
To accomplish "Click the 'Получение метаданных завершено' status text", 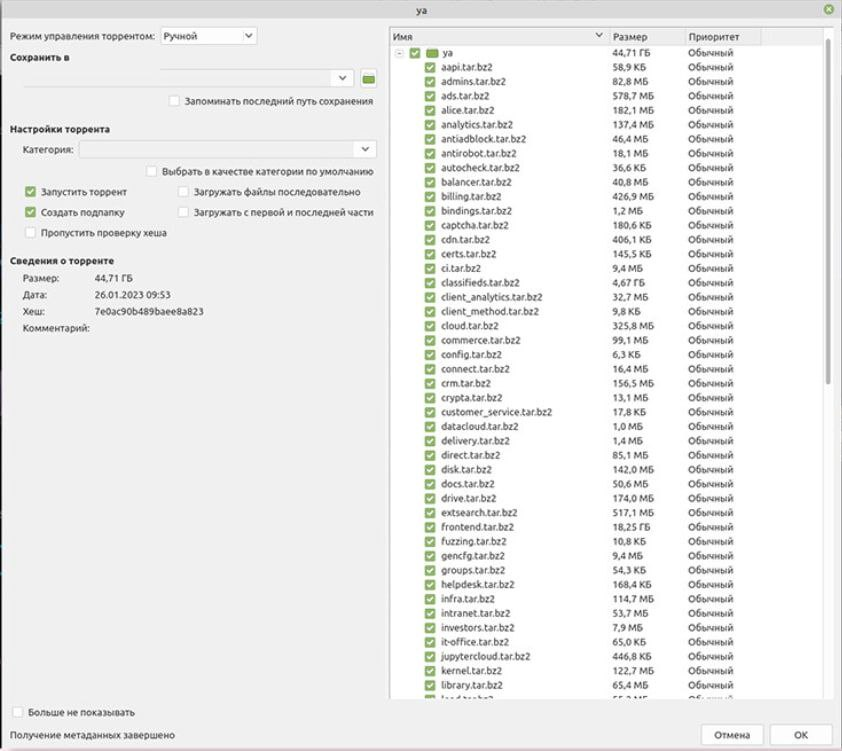I will pos(92,735).
